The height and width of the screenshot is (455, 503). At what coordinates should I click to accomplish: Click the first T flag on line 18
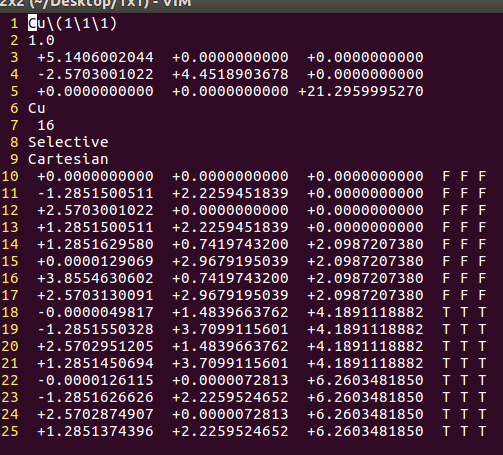446,312
